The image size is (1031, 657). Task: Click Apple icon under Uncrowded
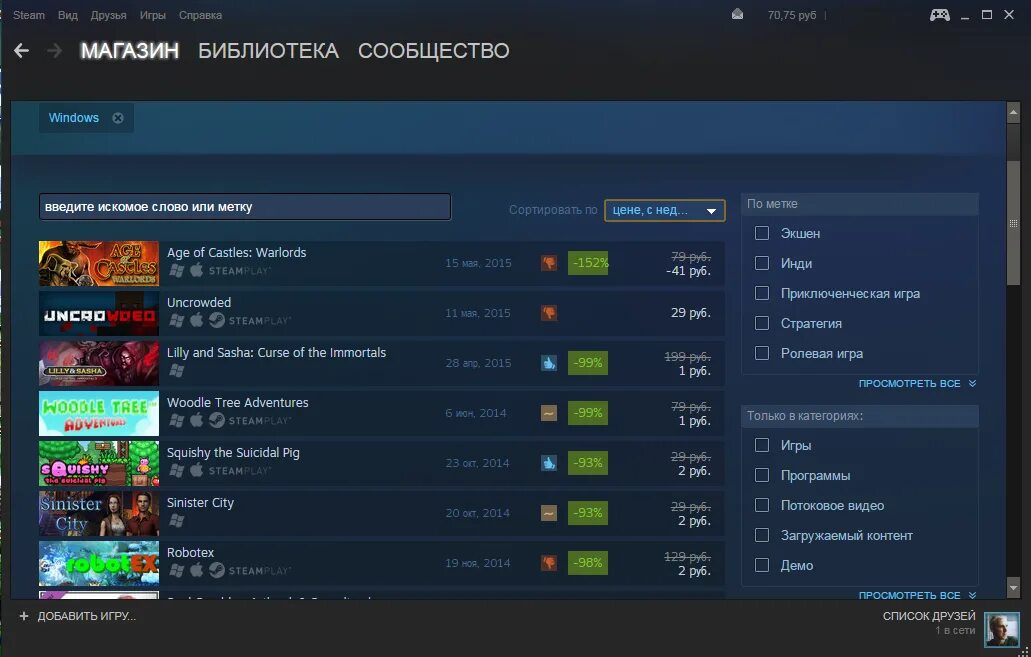pyautogui.click(x=197, y=320)
